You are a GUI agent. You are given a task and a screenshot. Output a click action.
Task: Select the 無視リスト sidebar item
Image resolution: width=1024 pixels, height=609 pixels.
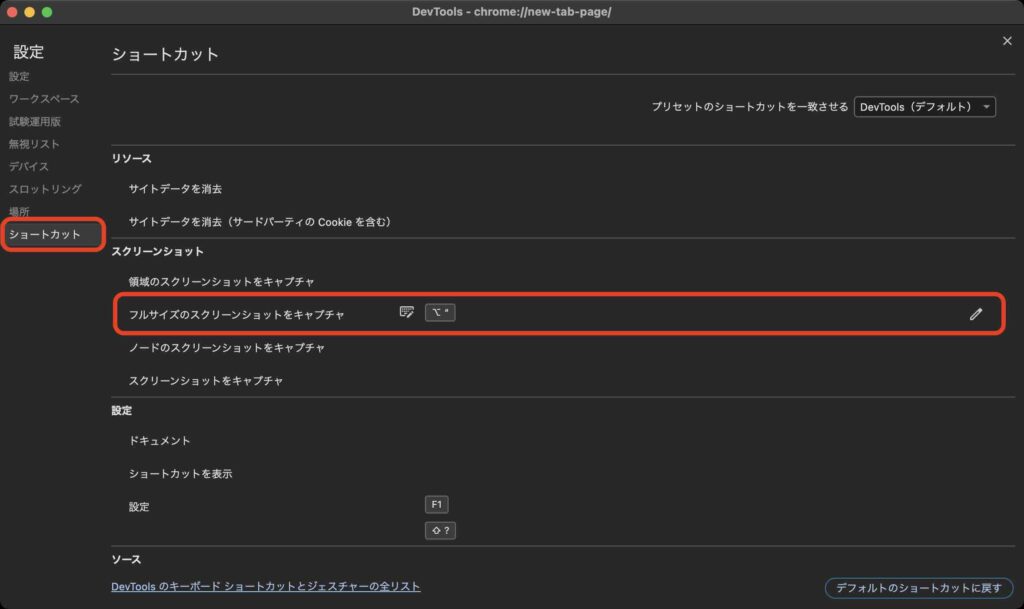click(x=35, y=144)
